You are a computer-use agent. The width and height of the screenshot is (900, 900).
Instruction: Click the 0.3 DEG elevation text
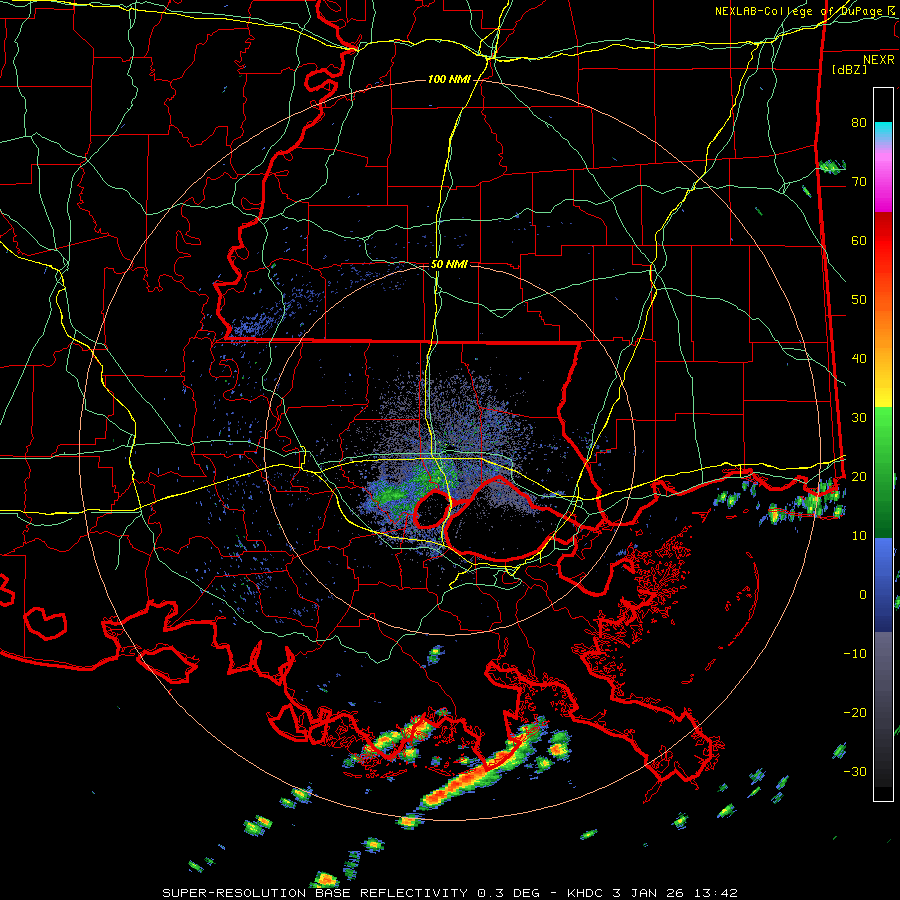(x=509, y=893)
